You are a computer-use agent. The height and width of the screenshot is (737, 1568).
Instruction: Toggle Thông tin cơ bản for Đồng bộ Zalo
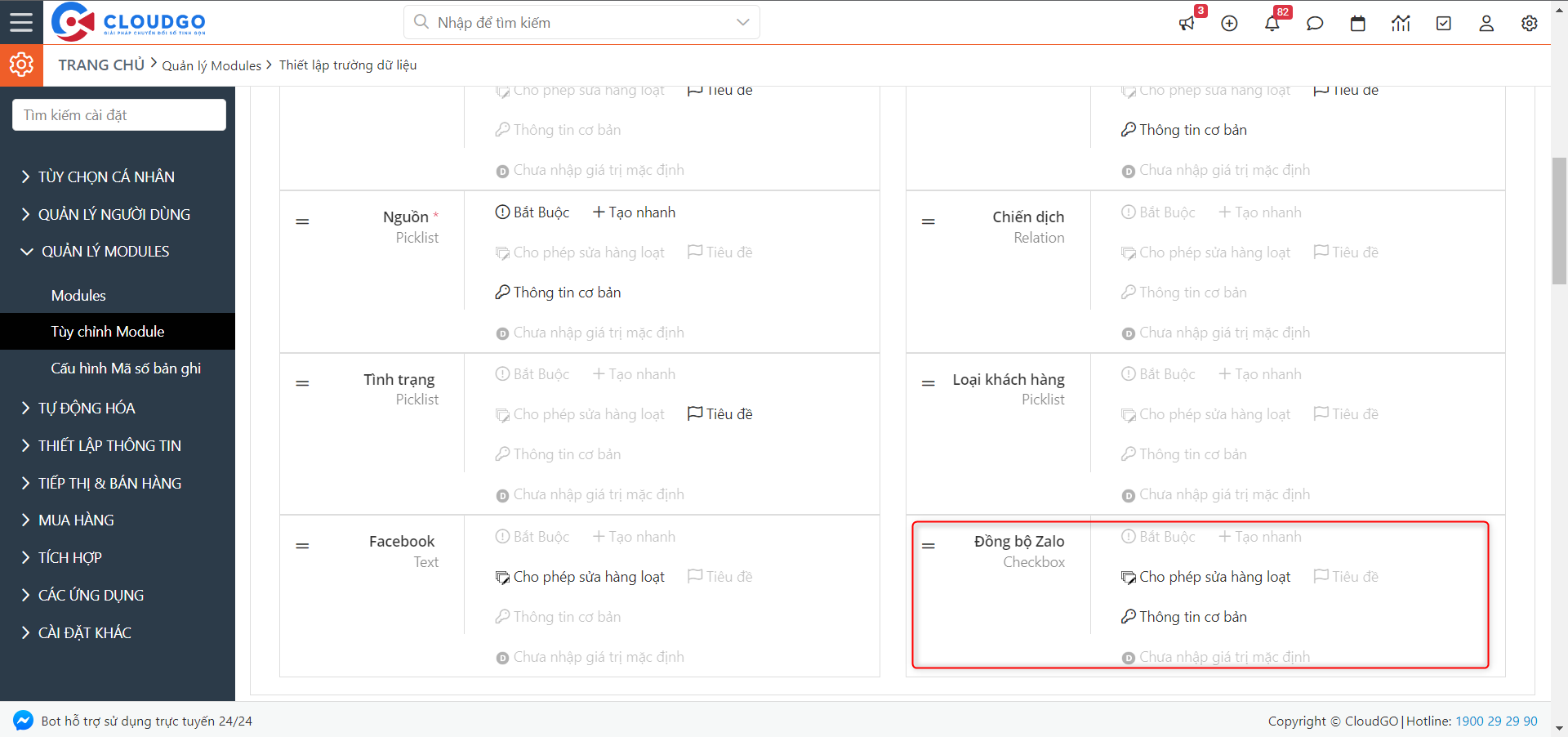tap(1184, 617)
